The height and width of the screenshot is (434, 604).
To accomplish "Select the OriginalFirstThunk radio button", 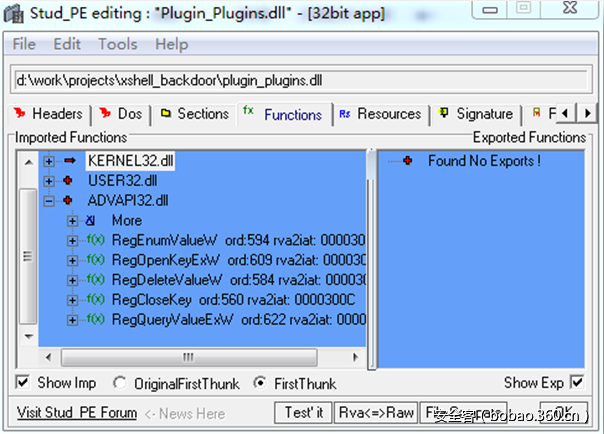I will click(x=120, y=383).
